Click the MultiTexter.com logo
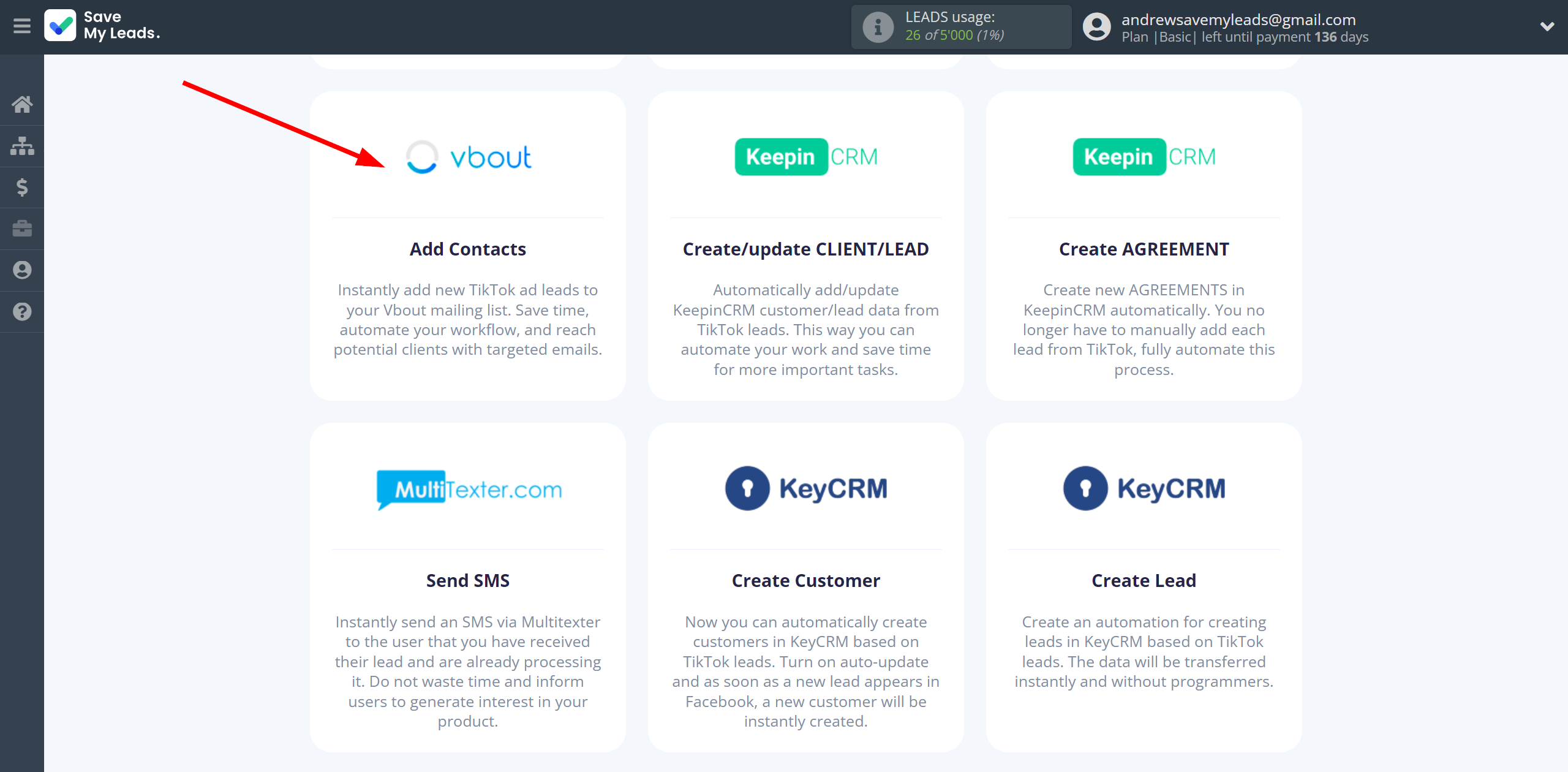 (x=469, y=490)
